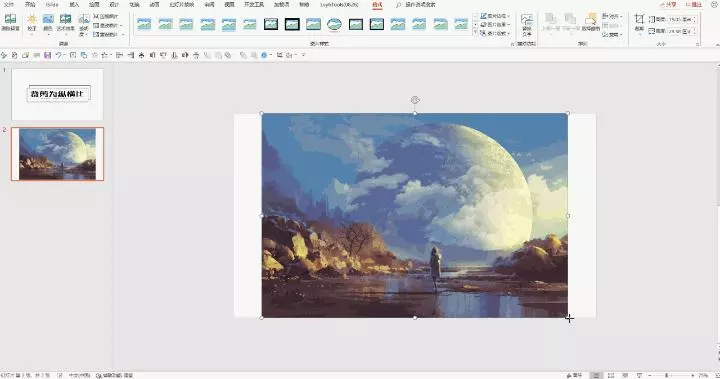Apply the thick black frame picture style
The height and width of the screenshot is (379, 720).
click(x=292, y=24)
